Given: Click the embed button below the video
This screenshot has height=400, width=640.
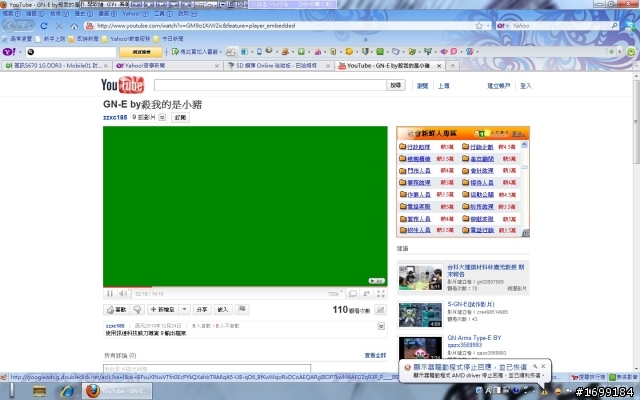Looking at the screenshot, I should [223, 310].
